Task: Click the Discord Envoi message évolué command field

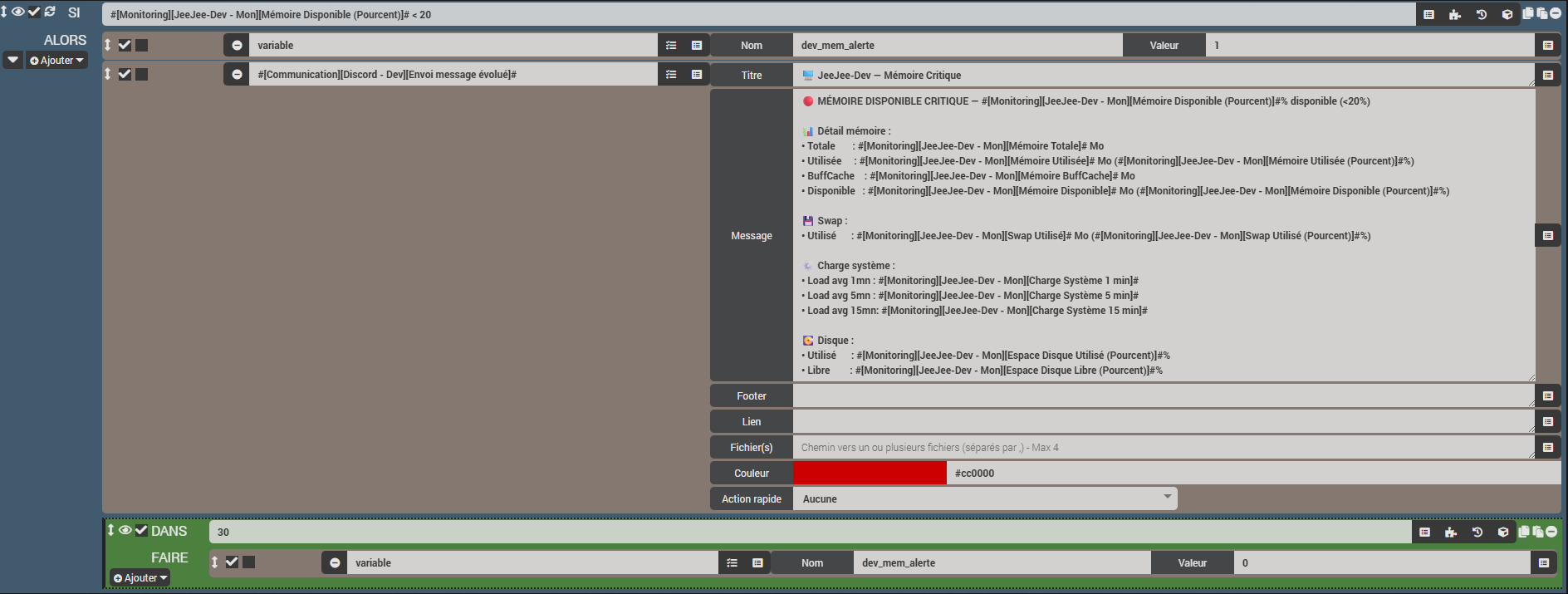Action: pos(453,74)
